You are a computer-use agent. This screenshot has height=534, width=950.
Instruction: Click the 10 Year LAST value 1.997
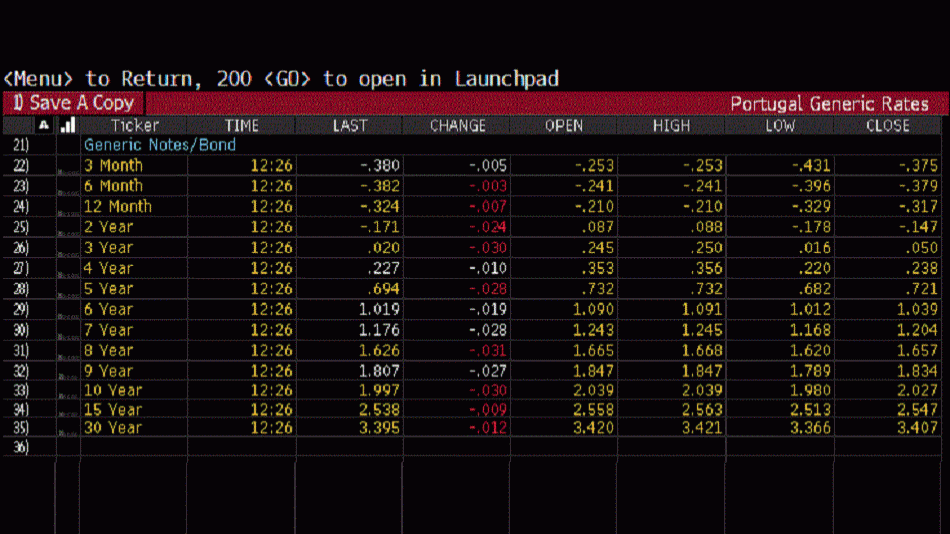click(x=379, y=390)
